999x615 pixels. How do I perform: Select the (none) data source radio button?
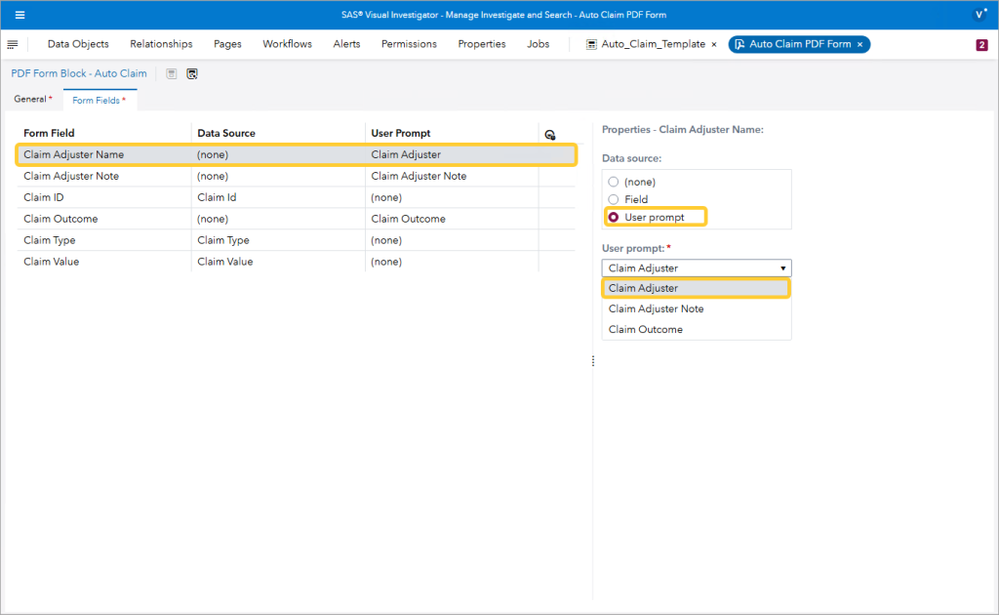[x=613, y=182]
